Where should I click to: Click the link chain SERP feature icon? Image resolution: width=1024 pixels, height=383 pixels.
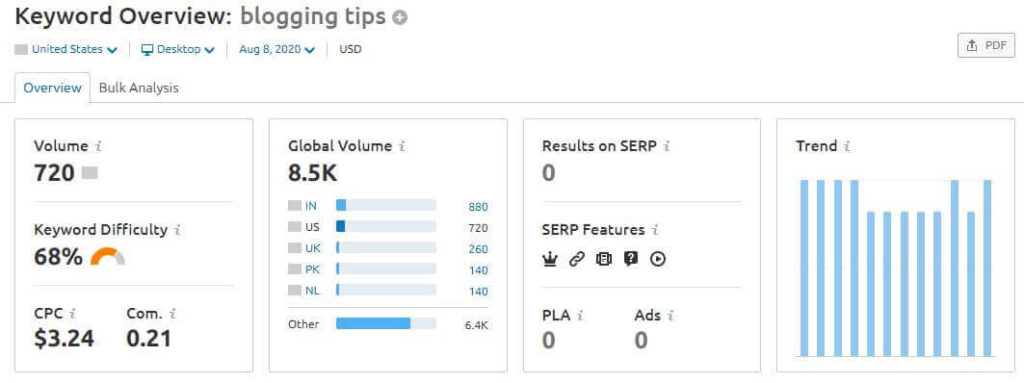click(576, 259)
